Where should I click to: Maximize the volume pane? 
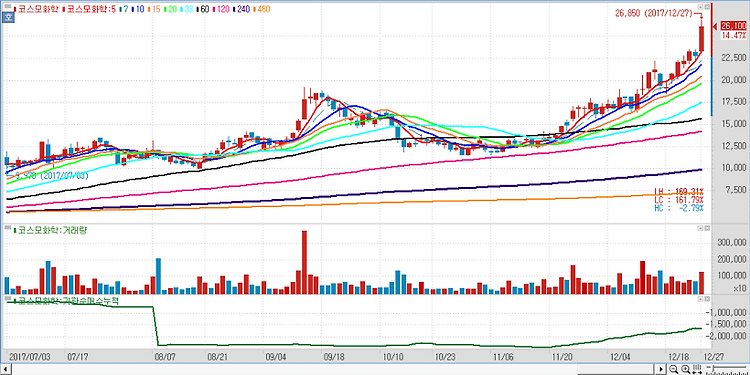click(x=700, y=229)
